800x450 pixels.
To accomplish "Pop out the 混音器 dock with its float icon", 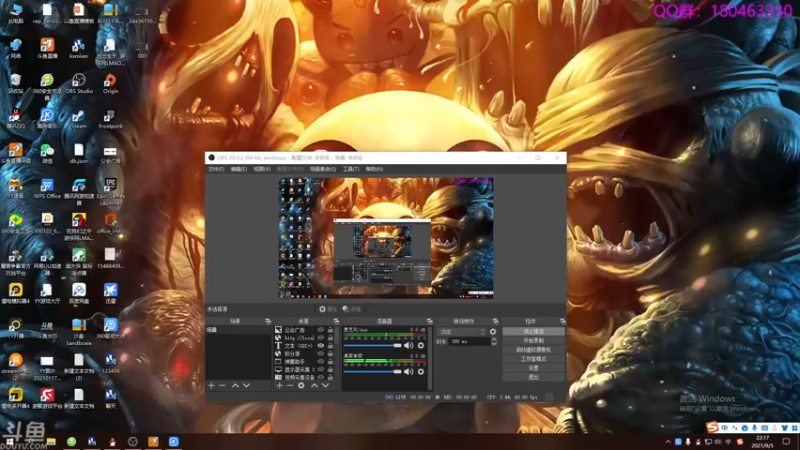I will click(430, 321).
